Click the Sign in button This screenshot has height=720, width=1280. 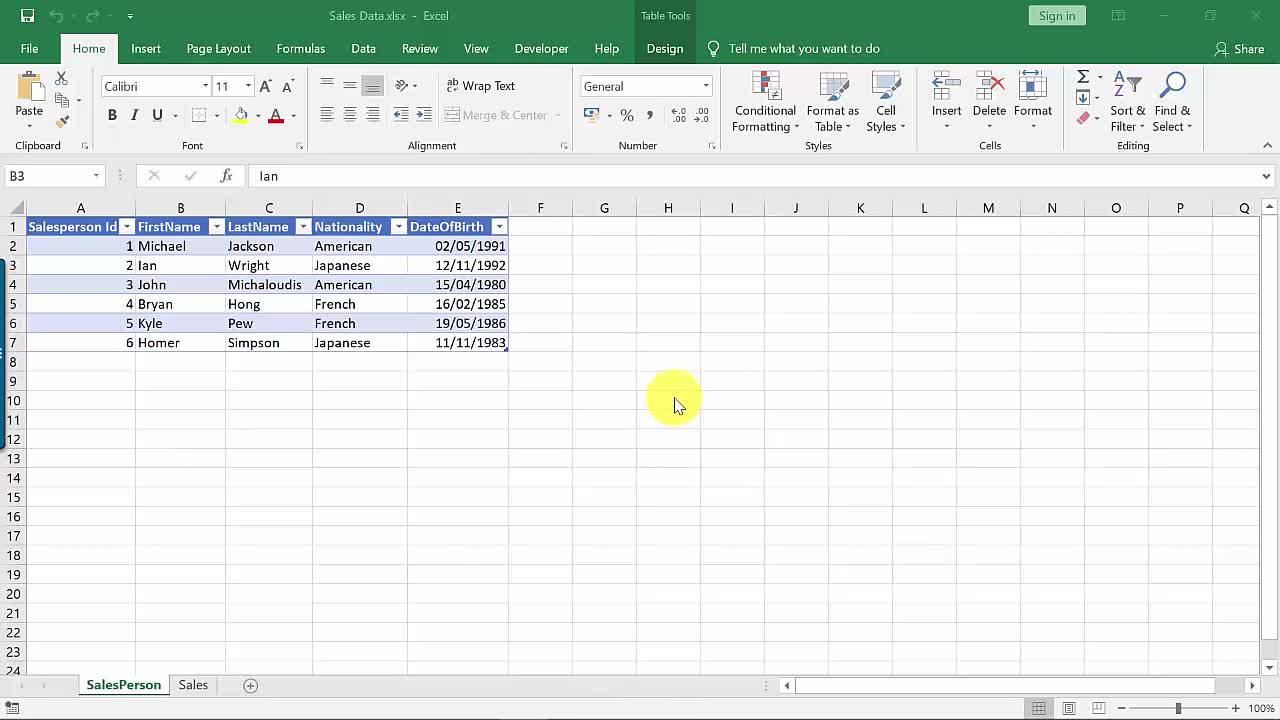pyautogui.click(x=1056, y=16)
